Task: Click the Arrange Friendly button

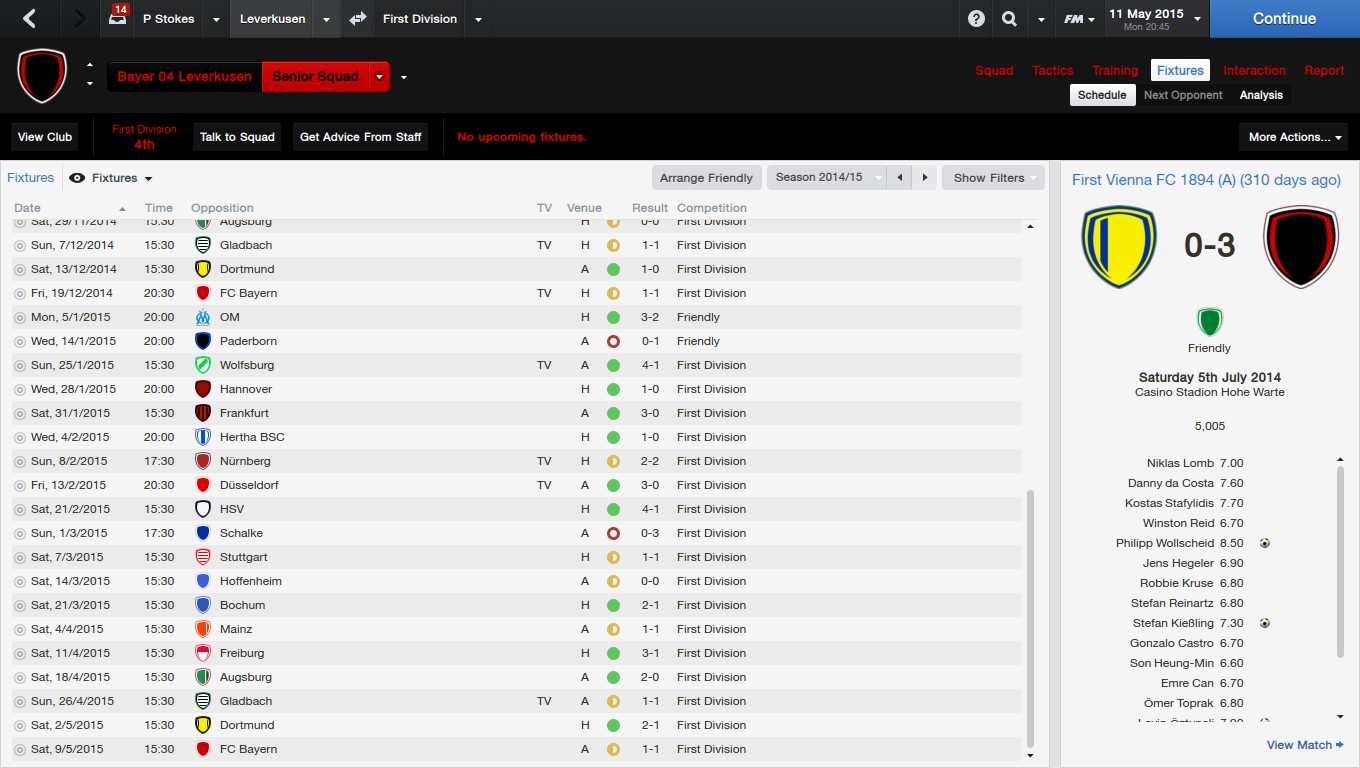Action: pos(706,178)
